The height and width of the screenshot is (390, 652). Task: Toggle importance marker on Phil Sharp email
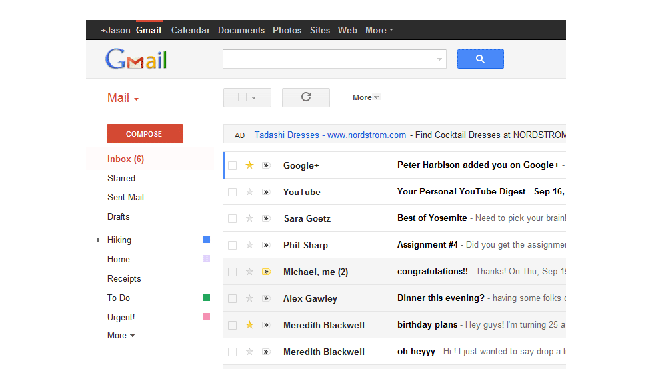(x=266, y=245)
